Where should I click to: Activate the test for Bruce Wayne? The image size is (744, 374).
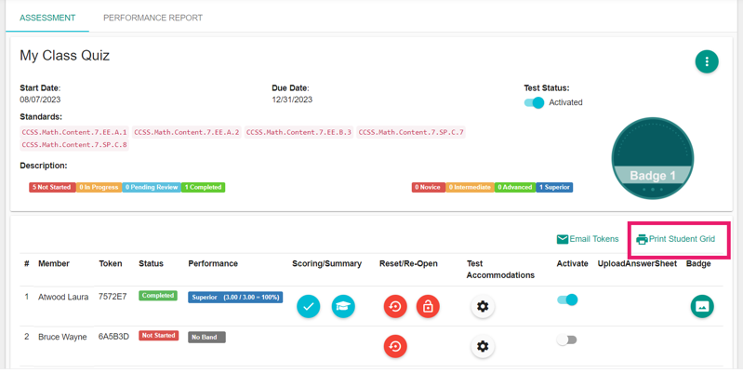pos(567,340)
